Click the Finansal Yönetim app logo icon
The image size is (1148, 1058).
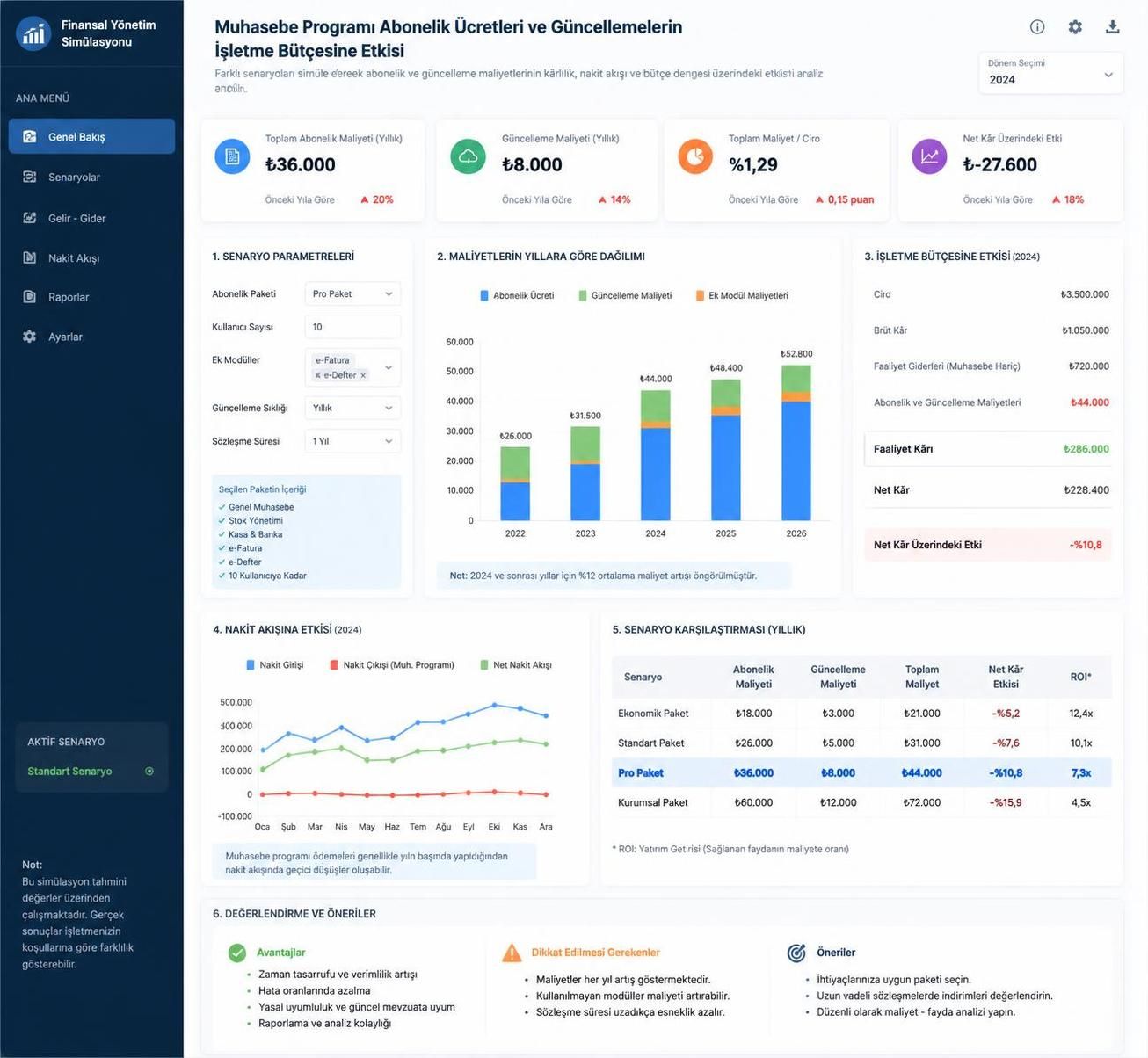click(x=33, y=33)
